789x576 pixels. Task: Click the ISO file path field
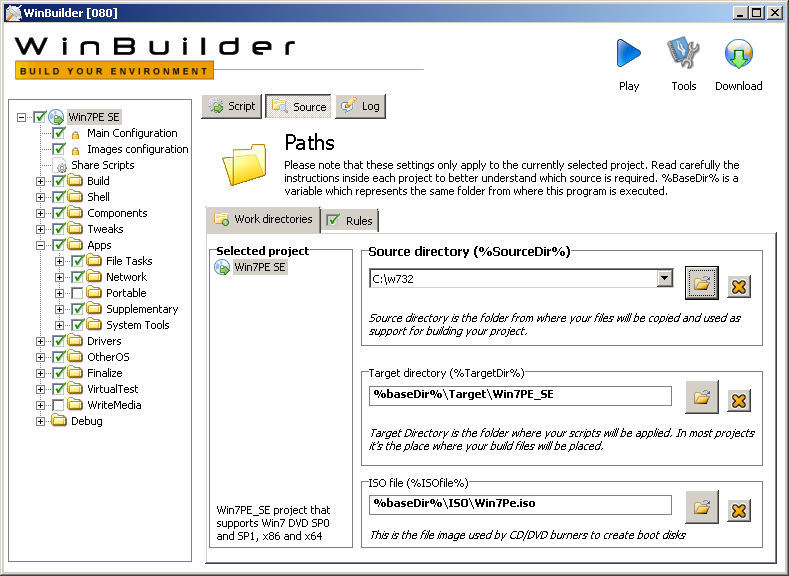pos(520,505)
